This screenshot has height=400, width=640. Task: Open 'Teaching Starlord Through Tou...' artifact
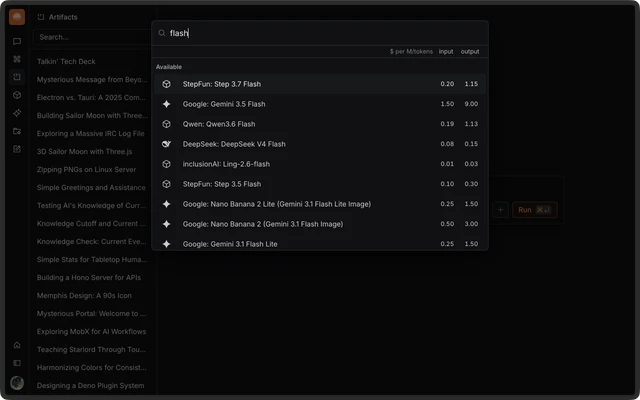click(92, 349)
